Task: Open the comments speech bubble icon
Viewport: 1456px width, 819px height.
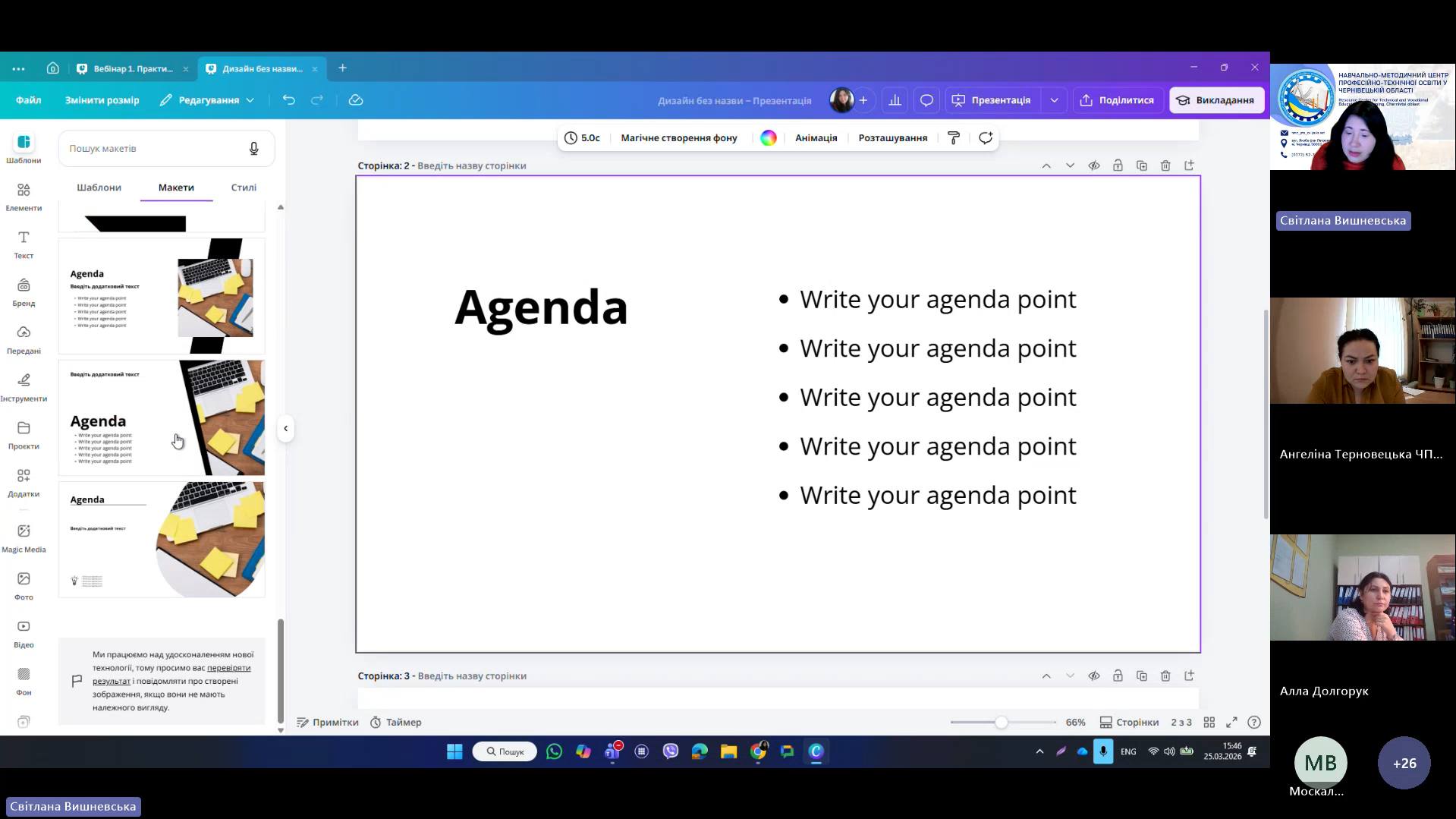Action: [926, 100]
